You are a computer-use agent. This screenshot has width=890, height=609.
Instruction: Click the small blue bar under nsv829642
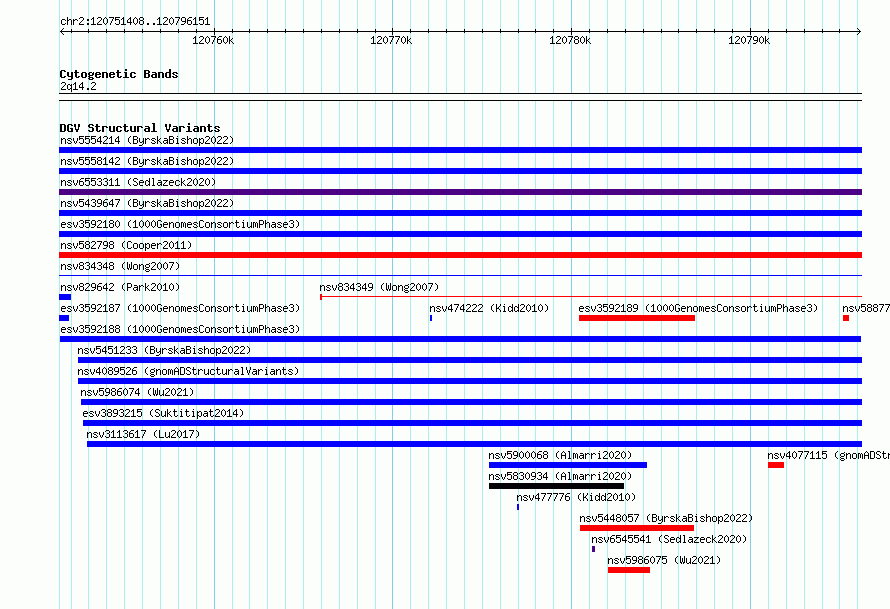[65, 297]
